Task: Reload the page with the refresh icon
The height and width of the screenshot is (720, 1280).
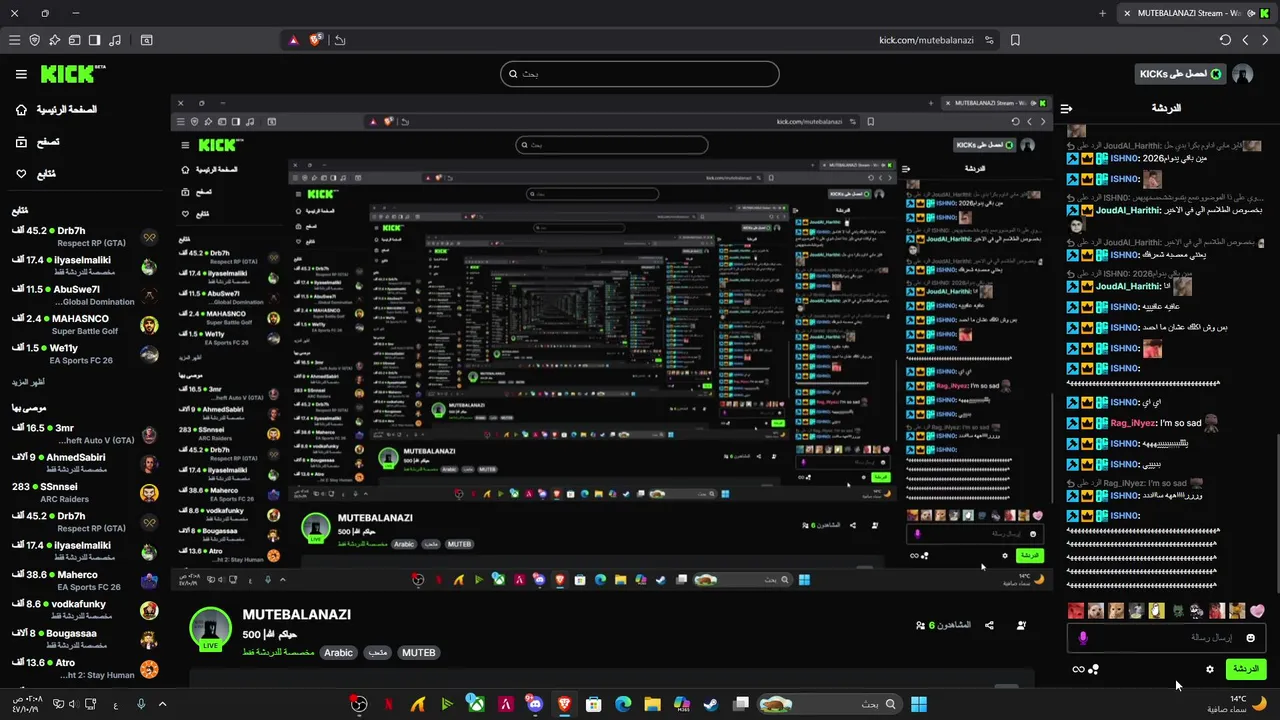Action: [x=1225, y=40]
